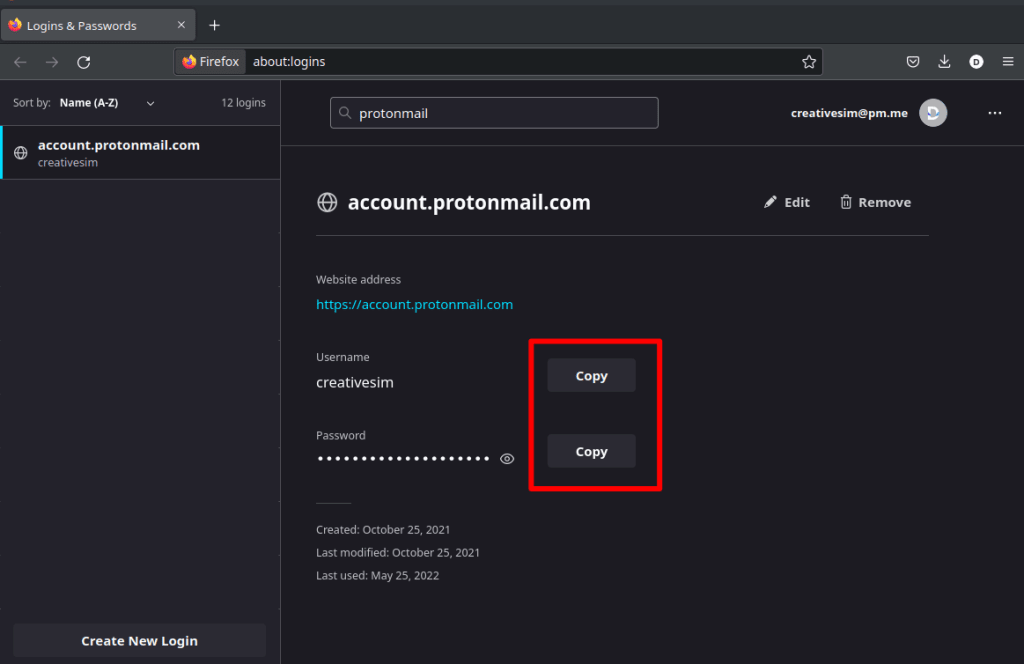This screenshot has width=1024, height=664.
Task: Click the protonmail search field
Action: tap(494, 112)
